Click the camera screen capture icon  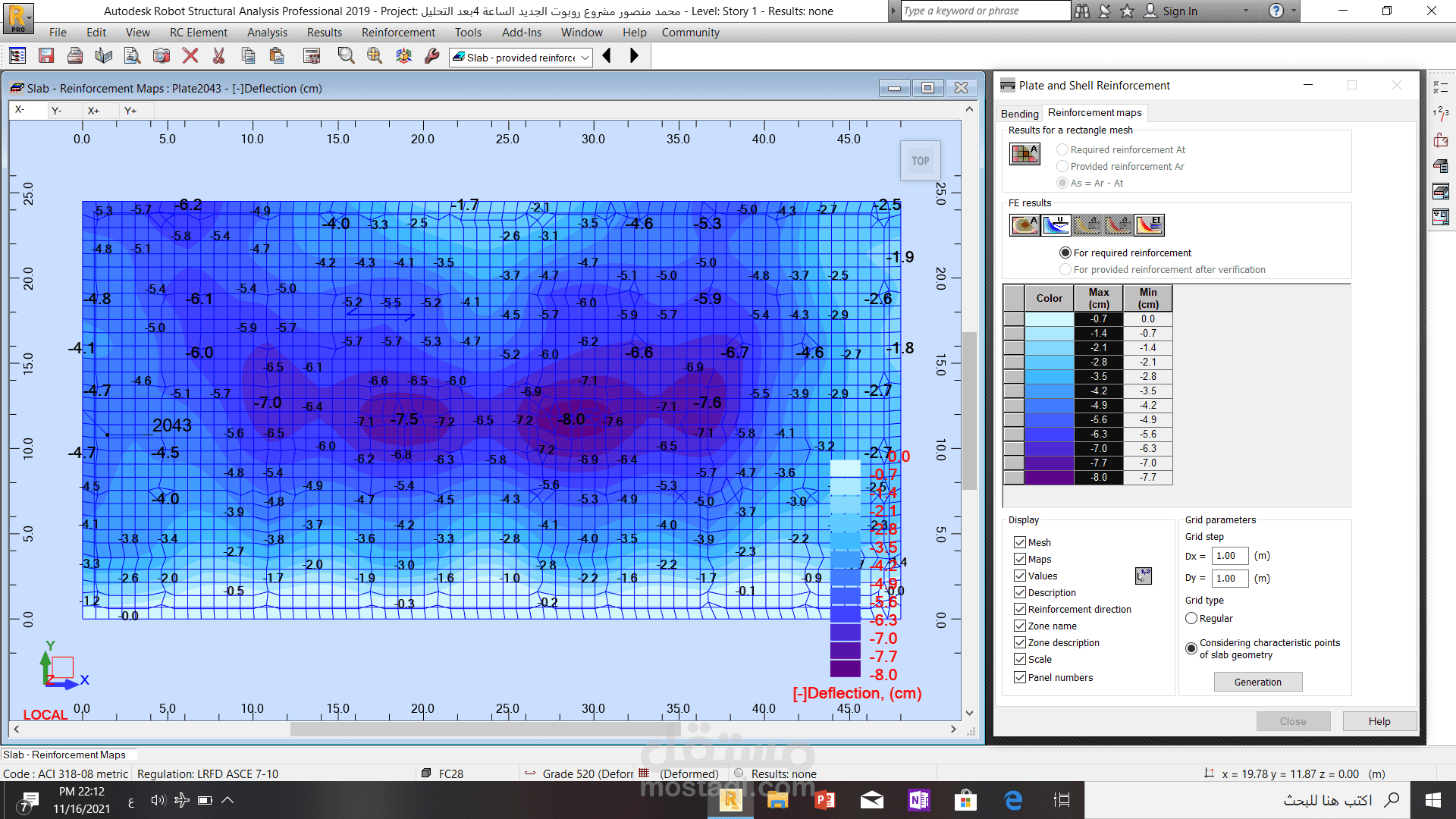(161, 56)
